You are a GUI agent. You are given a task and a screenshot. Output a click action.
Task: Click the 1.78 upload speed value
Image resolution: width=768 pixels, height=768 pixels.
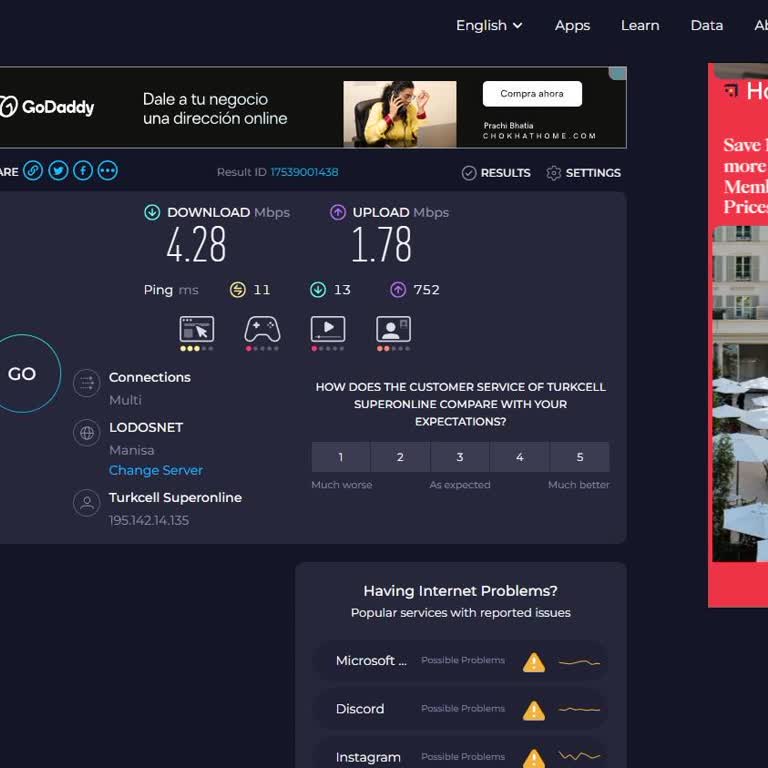coord(382,244)
